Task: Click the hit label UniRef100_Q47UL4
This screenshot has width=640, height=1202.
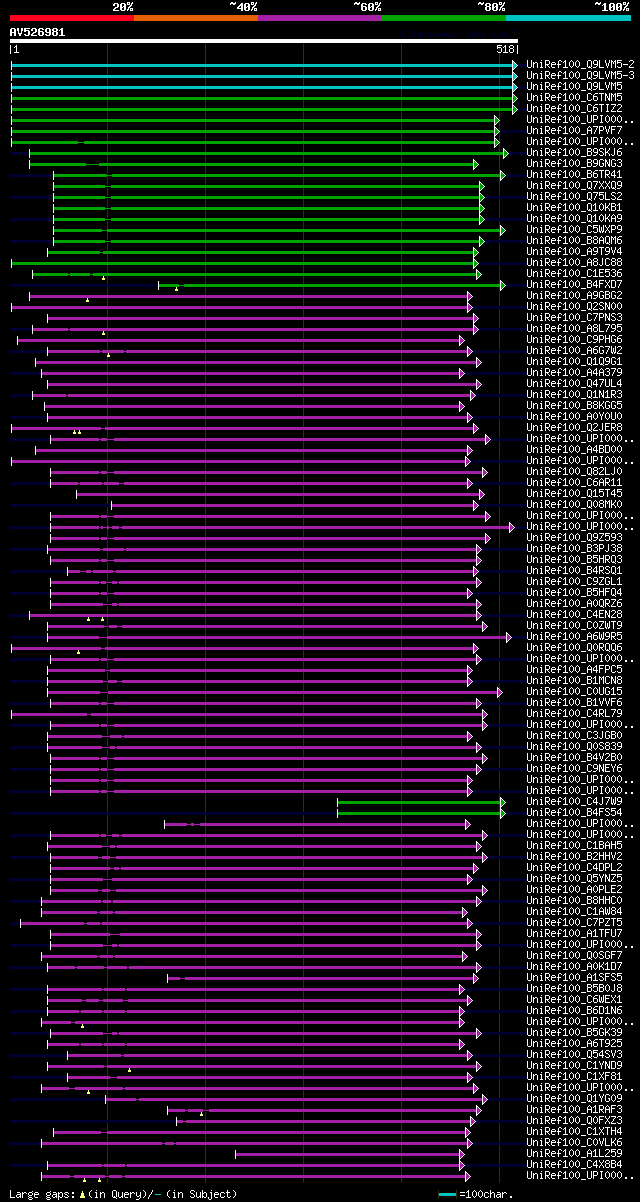Action: tap(575, 383)
